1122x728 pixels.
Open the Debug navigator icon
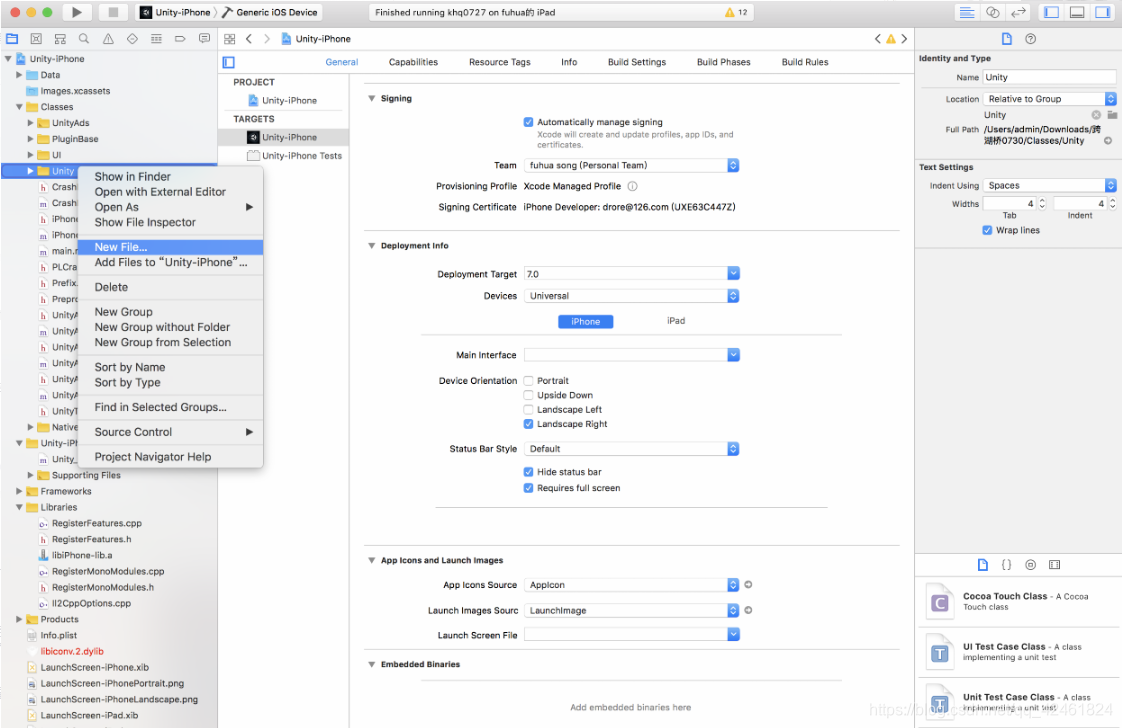point(156,39)
